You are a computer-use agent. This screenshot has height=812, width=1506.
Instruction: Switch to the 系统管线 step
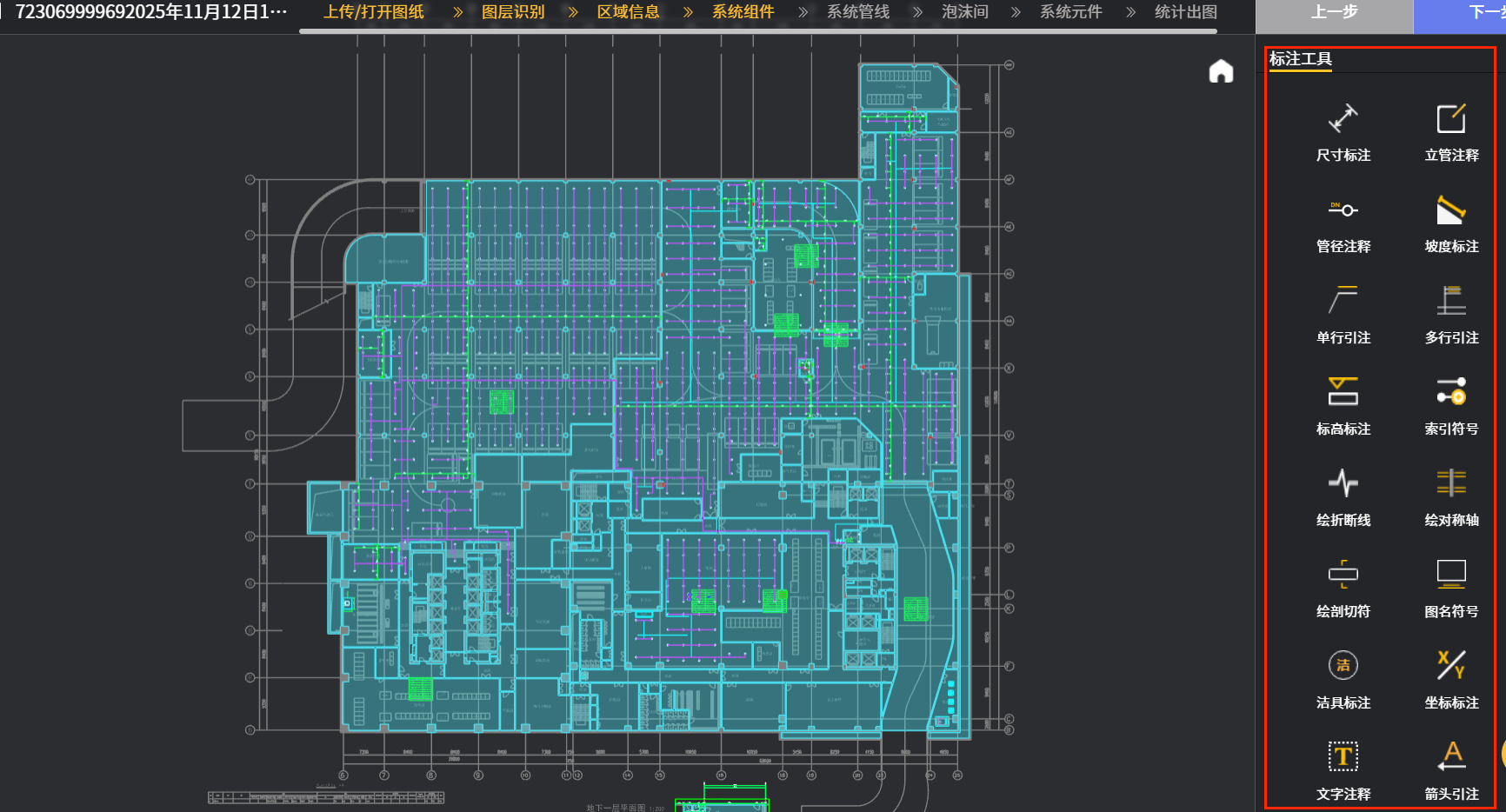(x=857, y=12)
